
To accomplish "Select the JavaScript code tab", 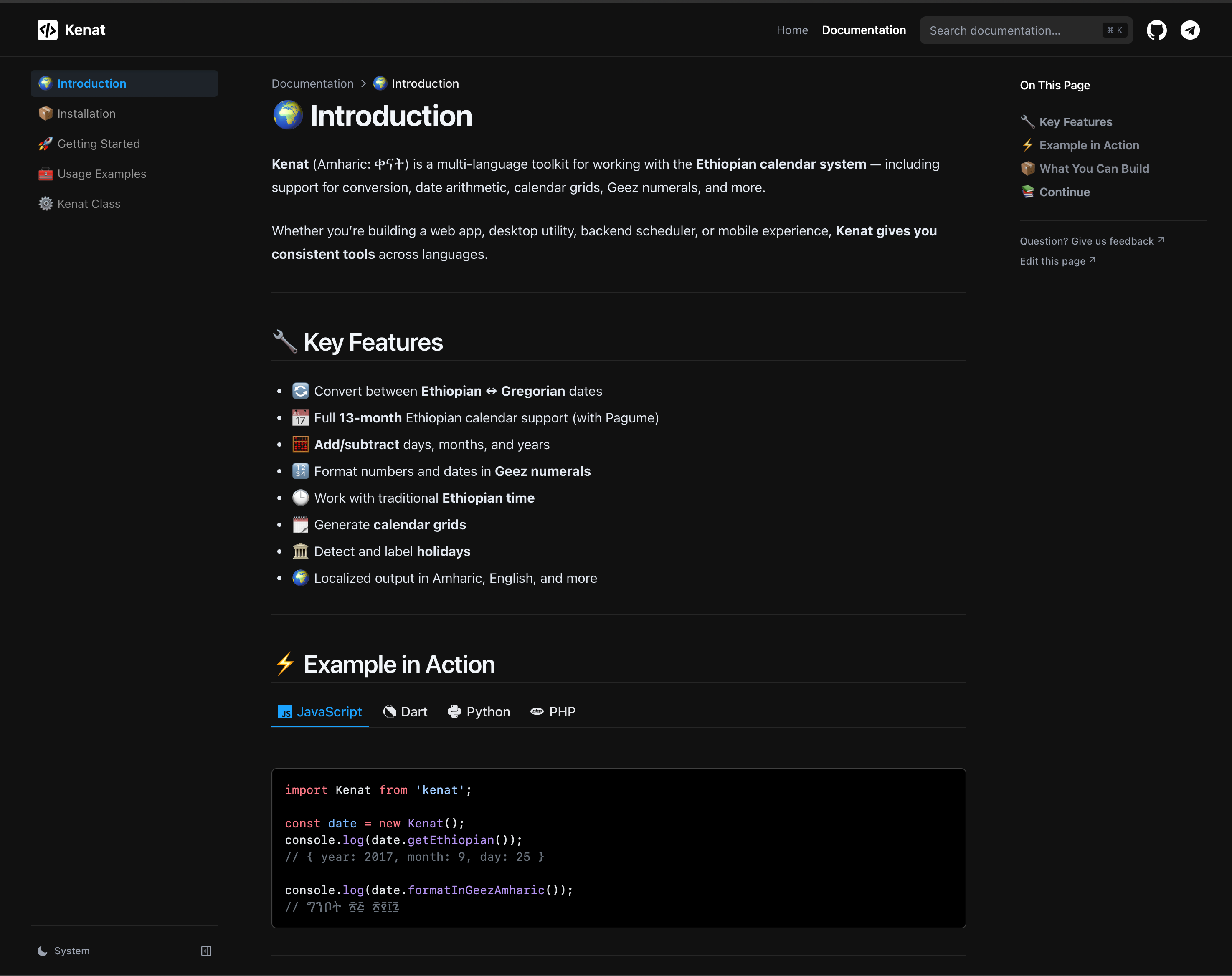I will (320, 712).
